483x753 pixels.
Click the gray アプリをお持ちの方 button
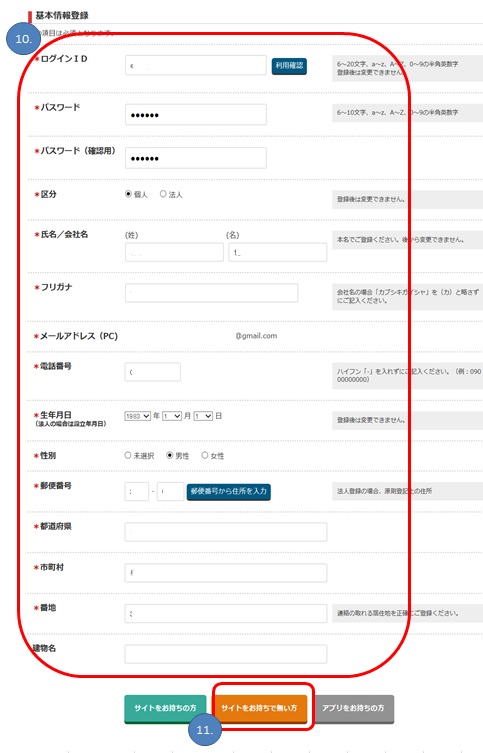[353, 709]
